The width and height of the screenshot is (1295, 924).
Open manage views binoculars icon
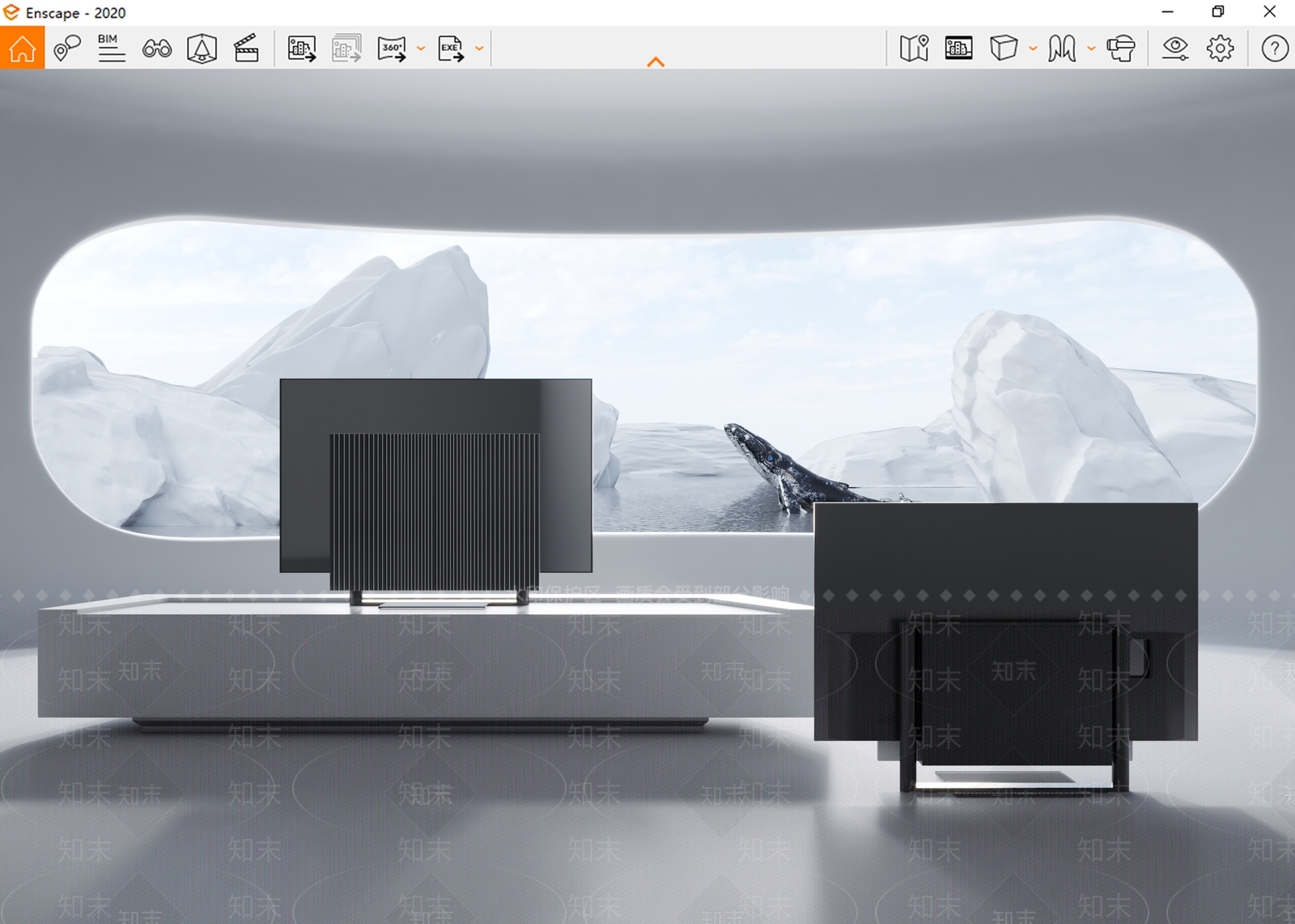[157, 49]
